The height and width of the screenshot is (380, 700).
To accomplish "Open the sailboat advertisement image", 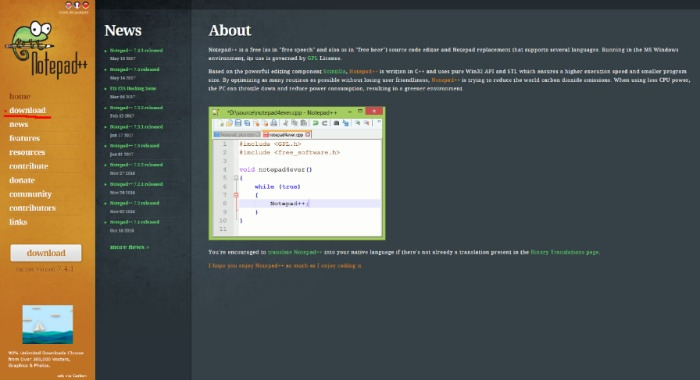I will click(x=47, y=325).
